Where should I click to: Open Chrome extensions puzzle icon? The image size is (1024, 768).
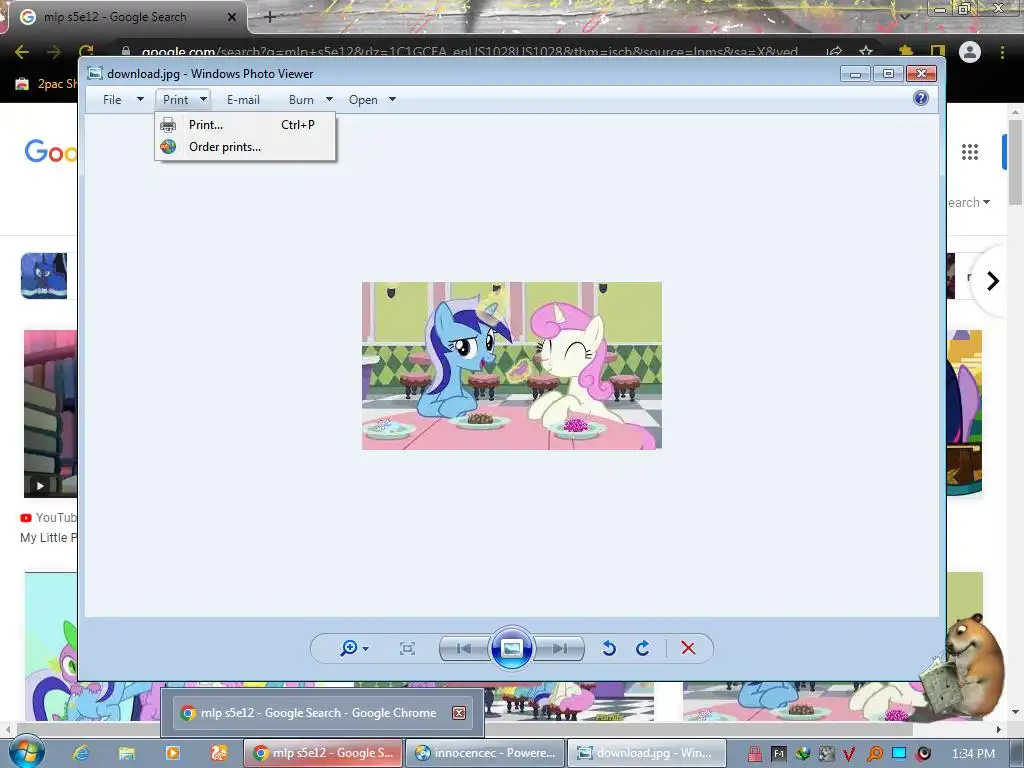point(906,52)
